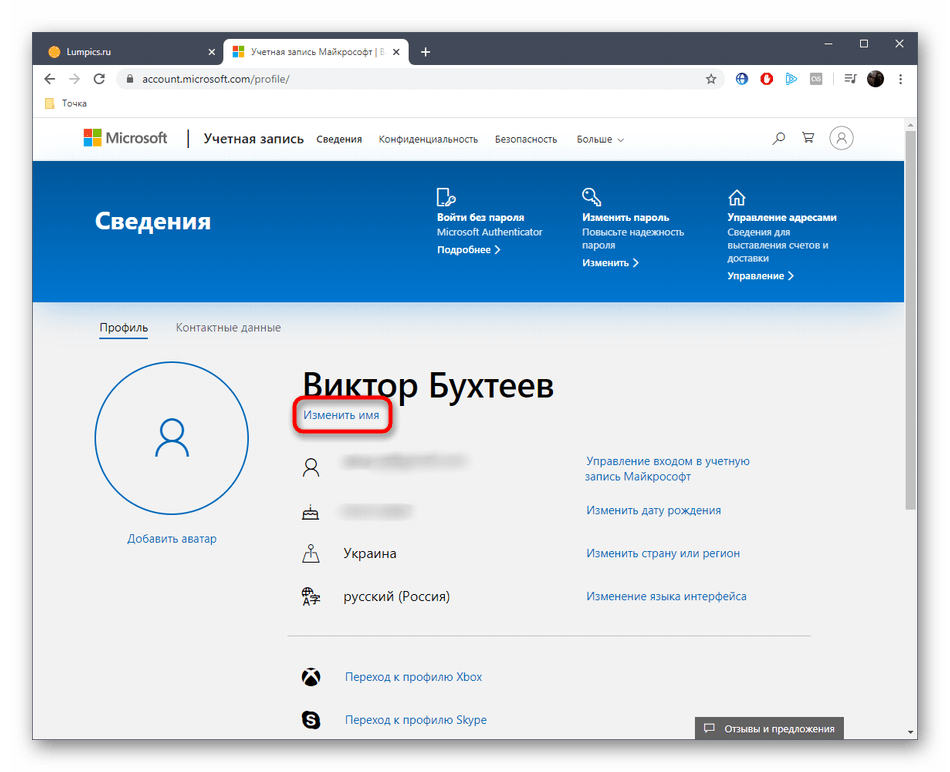Click the large profile picture circle
The width and height of the screenshot is (950, 772).
pos(171,435)
